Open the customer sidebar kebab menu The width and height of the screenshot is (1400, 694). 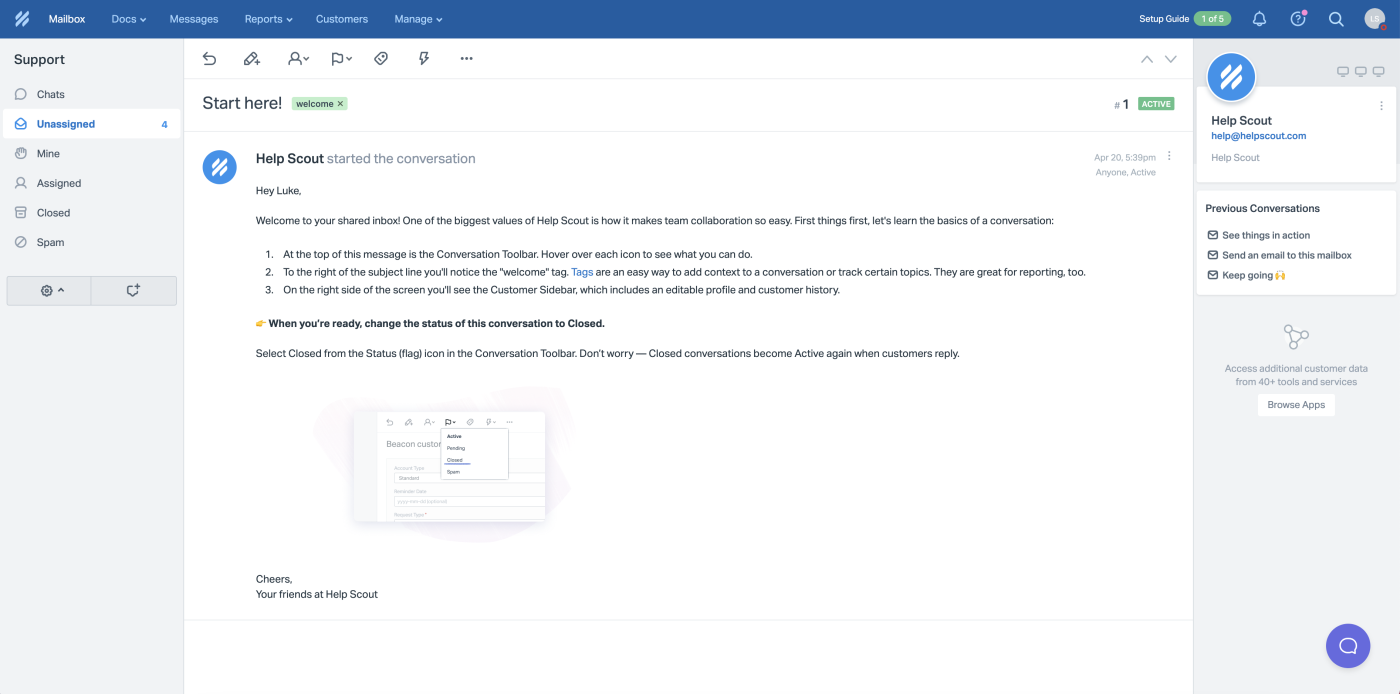[1382, 106]
